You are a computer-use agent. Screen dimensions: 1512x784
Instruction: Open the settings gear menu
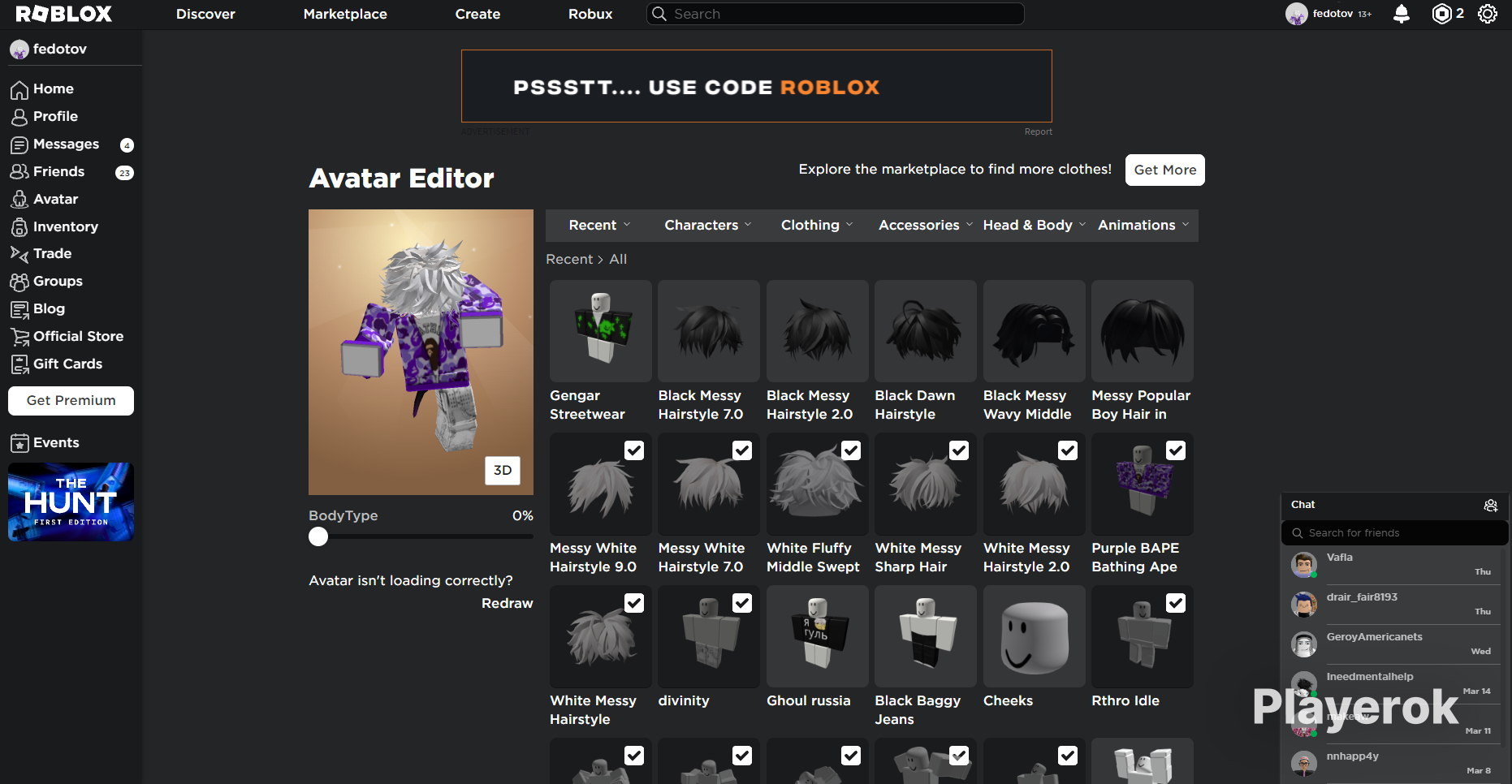pyautogui.click(x=1488, y=14)
